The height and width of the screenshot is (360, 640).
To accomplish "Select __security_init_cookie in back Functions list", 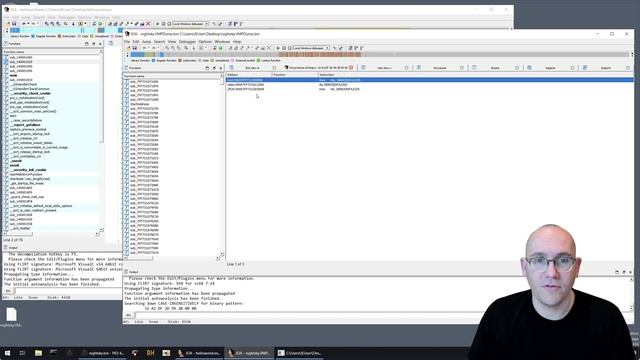I will pos(28,170).
